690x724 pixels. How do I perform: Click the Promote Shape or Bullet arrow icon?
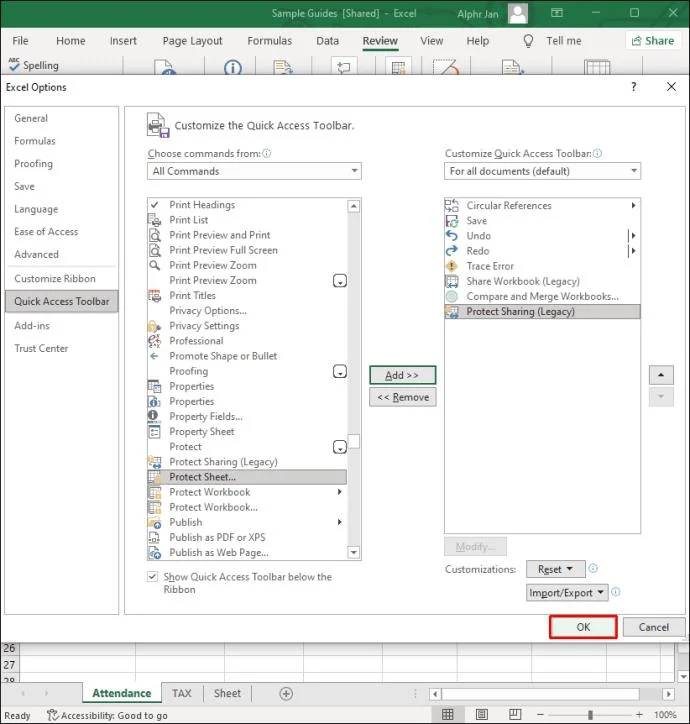click(154, 356)
